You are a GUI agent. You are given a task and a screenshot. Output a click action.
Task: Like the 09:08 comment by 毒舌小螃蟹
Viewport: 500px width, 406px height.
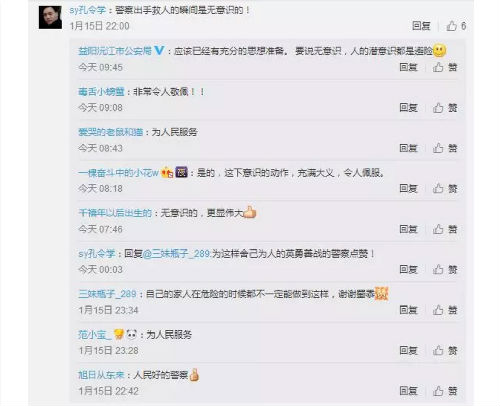click(438, 108)
